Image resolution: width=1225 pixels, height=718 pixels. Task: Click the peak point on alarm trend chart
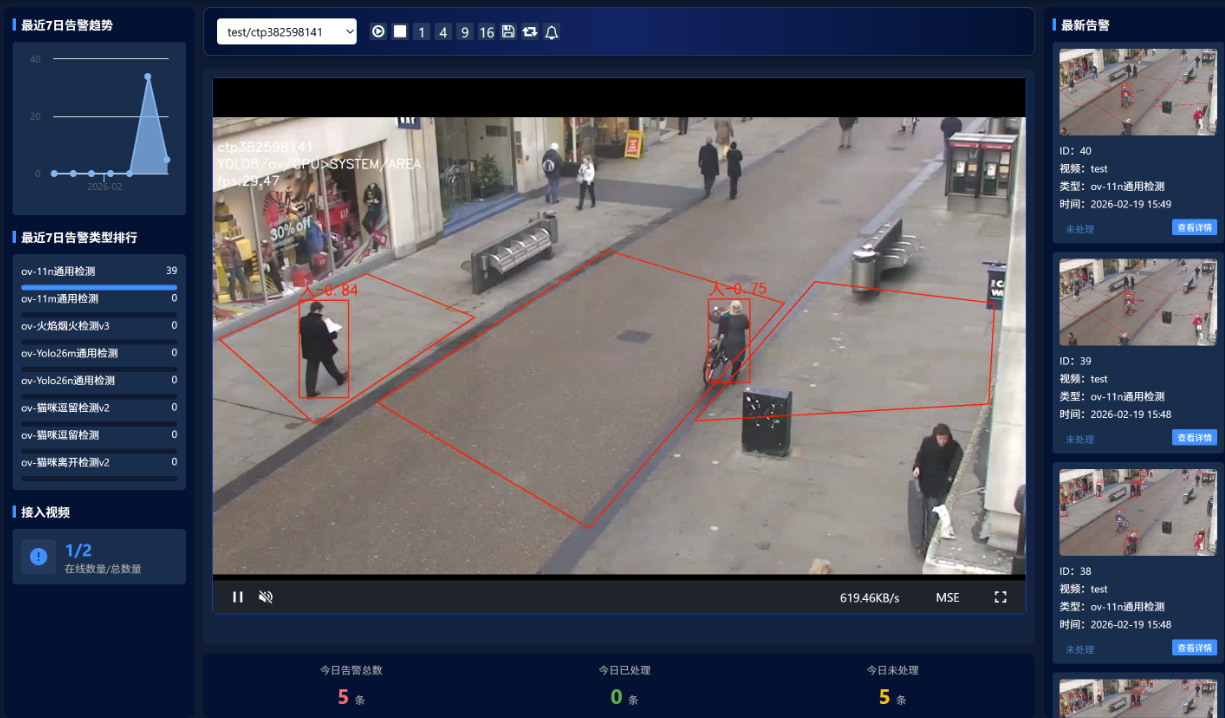pos(147,76)
